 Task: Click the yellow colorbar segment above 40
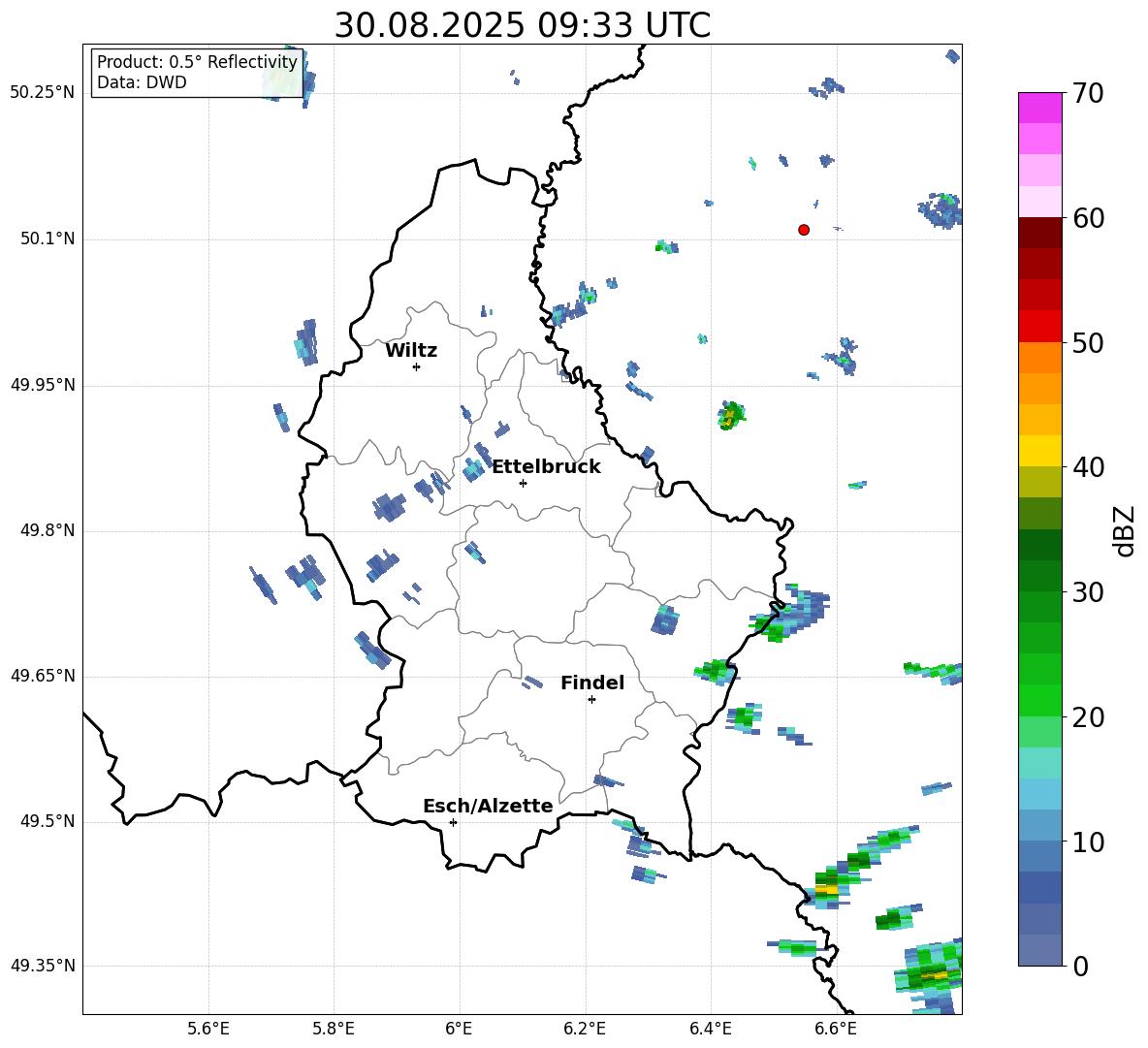(1039, 451)
